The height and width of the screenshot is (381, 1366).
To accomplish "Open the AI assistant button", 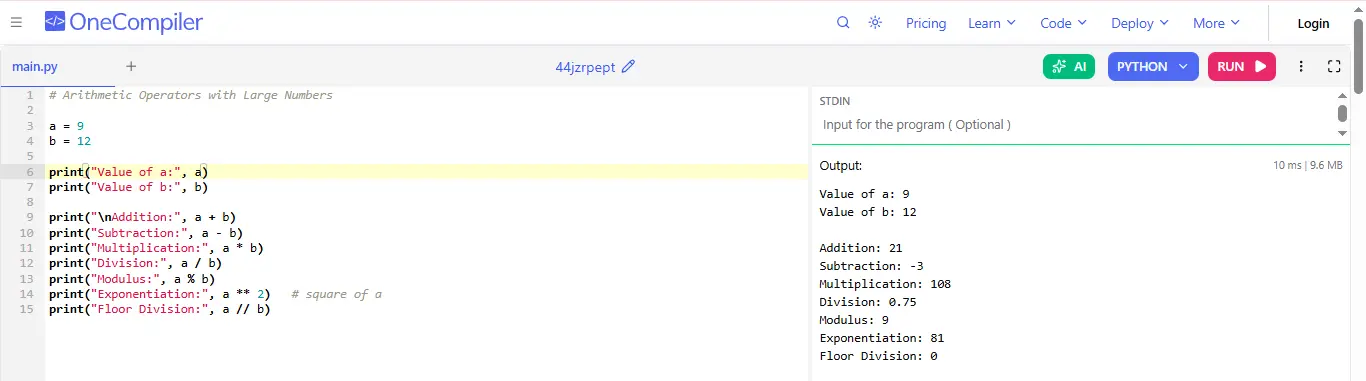I will coord(1069,66).
